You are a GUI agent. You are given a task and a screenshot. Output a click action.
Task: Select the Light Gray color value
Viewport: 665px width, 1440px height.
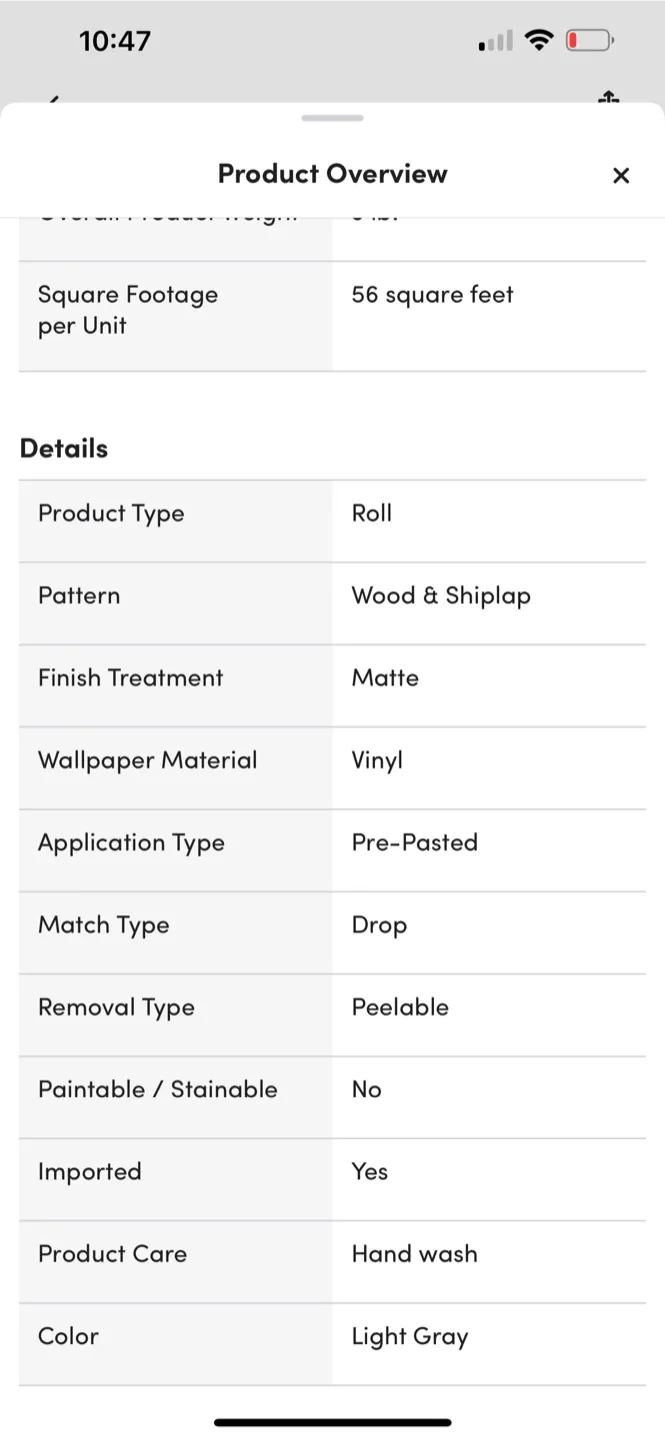410,1337
